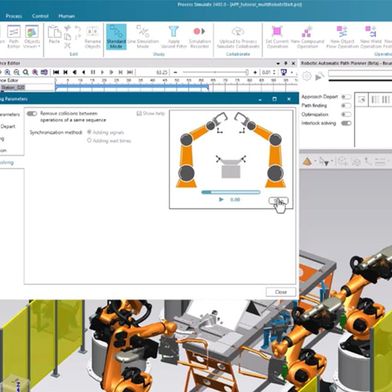Pin the Sequence Editor panel
This screenshot has width=392, height=392.
point(286,63)
